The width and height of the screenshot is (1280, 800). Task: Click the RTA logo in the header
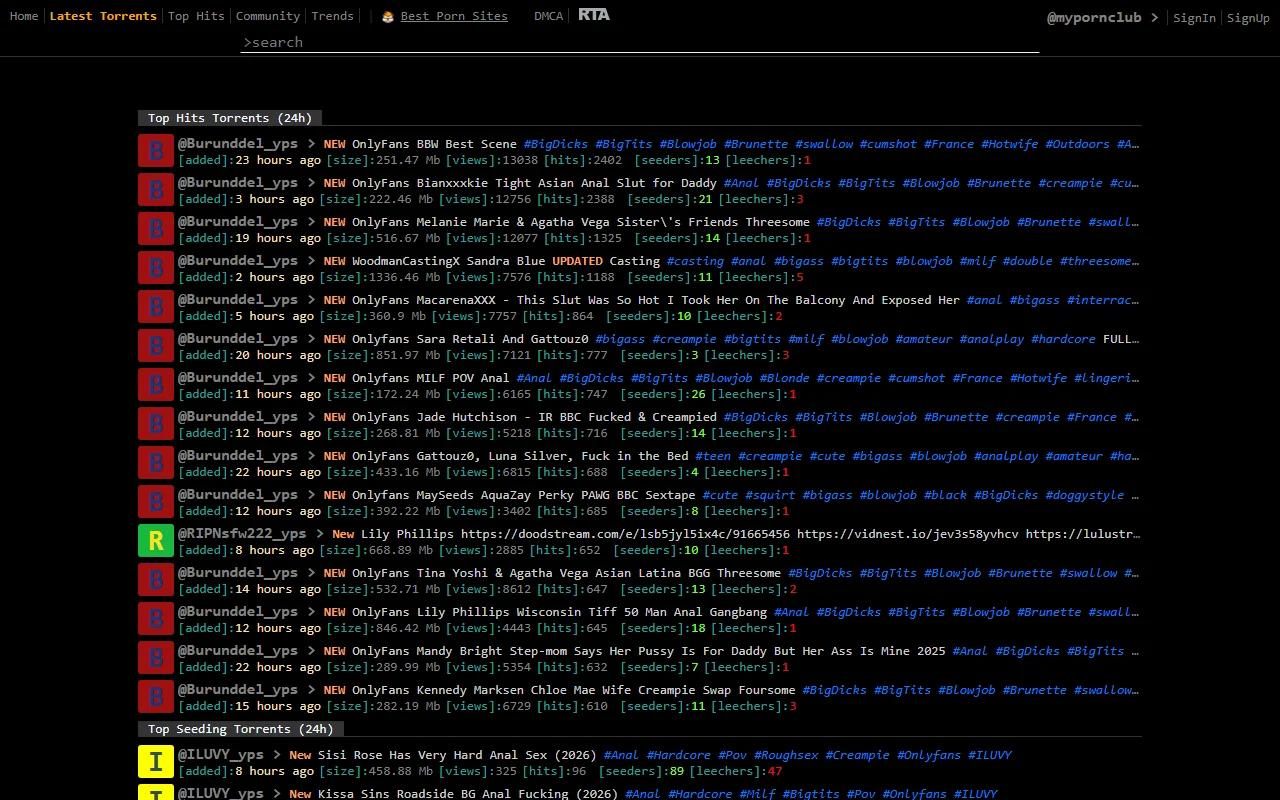point(593,14)
